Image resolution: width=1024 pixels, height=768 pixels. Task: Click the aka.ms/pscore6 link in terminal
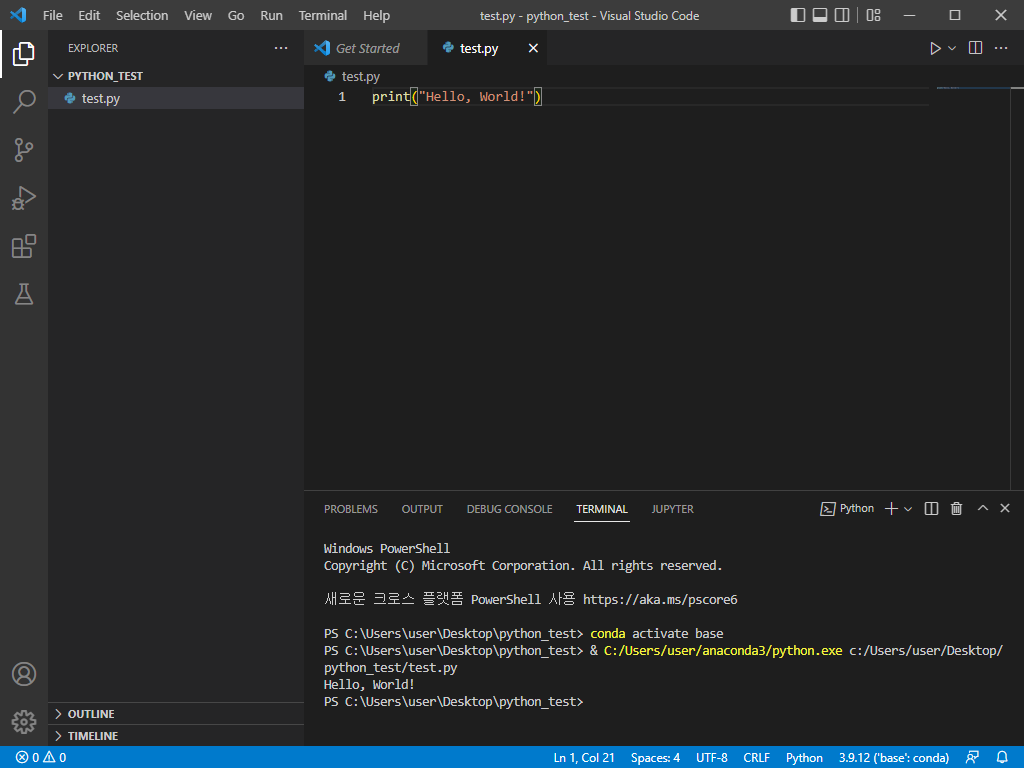(660, 600)
